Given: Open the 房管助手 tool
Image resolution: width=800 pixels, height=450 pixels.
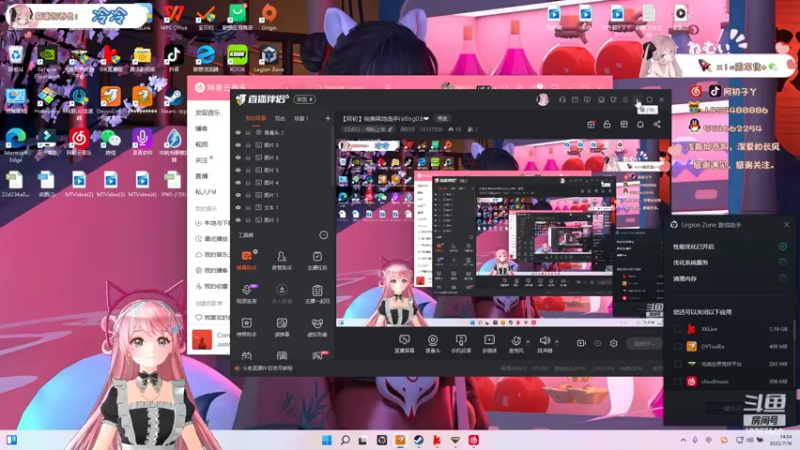Looking at the screenshot, I should click(282, 260).
